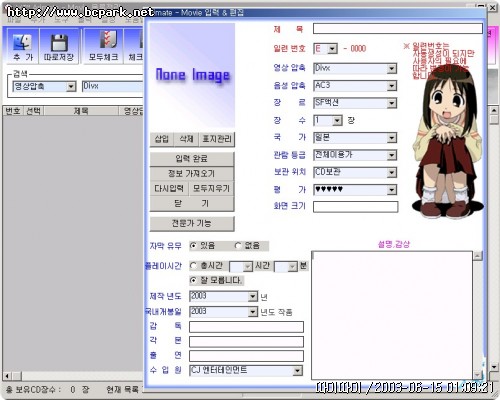500x400 pixels.
Task: Expand the 국내개봉일 year dropdown
Action: [x=253, y=312]
